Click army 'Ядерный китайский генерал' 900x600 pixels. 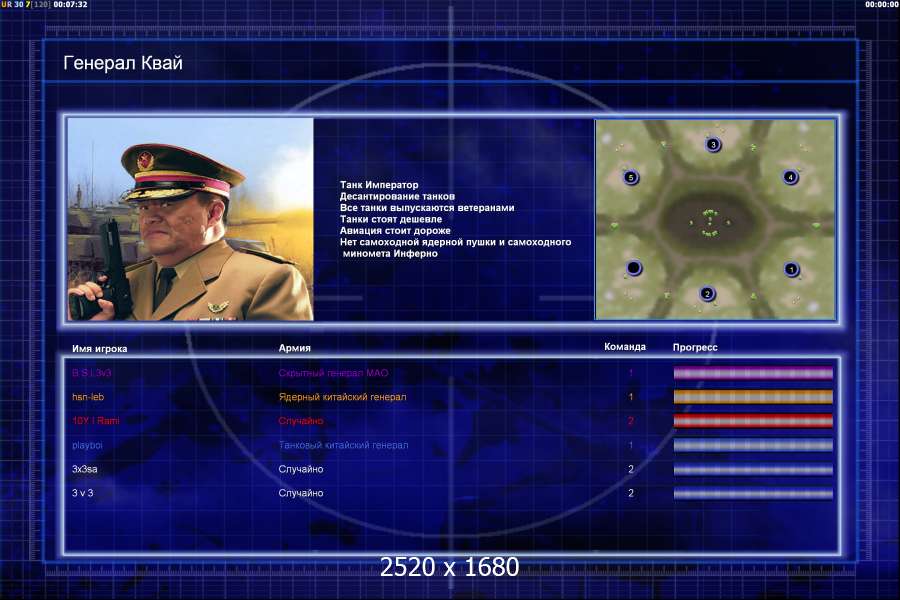(x=343, y=397)
